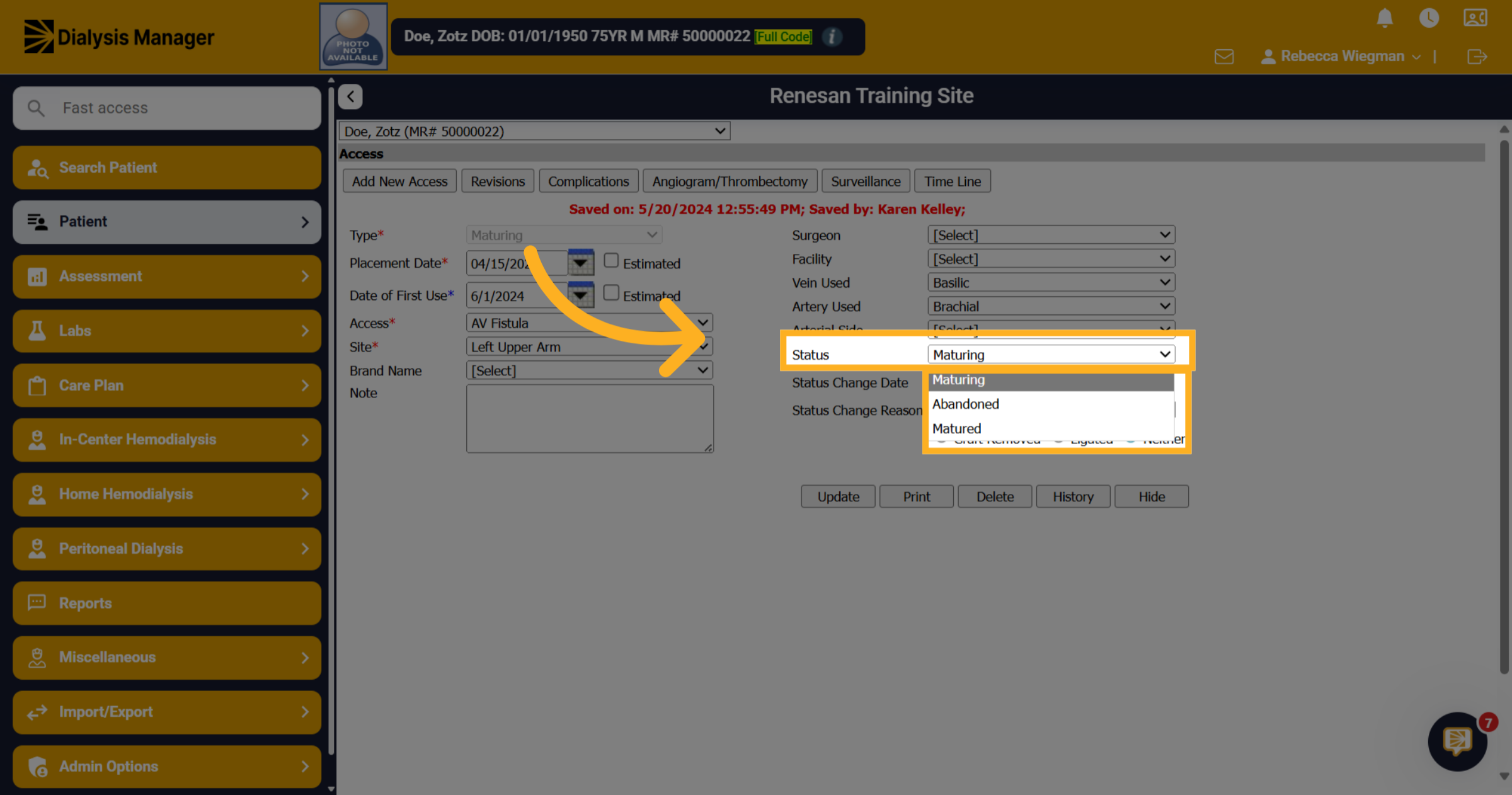This screenshot has width=1512, height=795.
Task: Collapse sidebar with back arrow button
Action: 350,96
